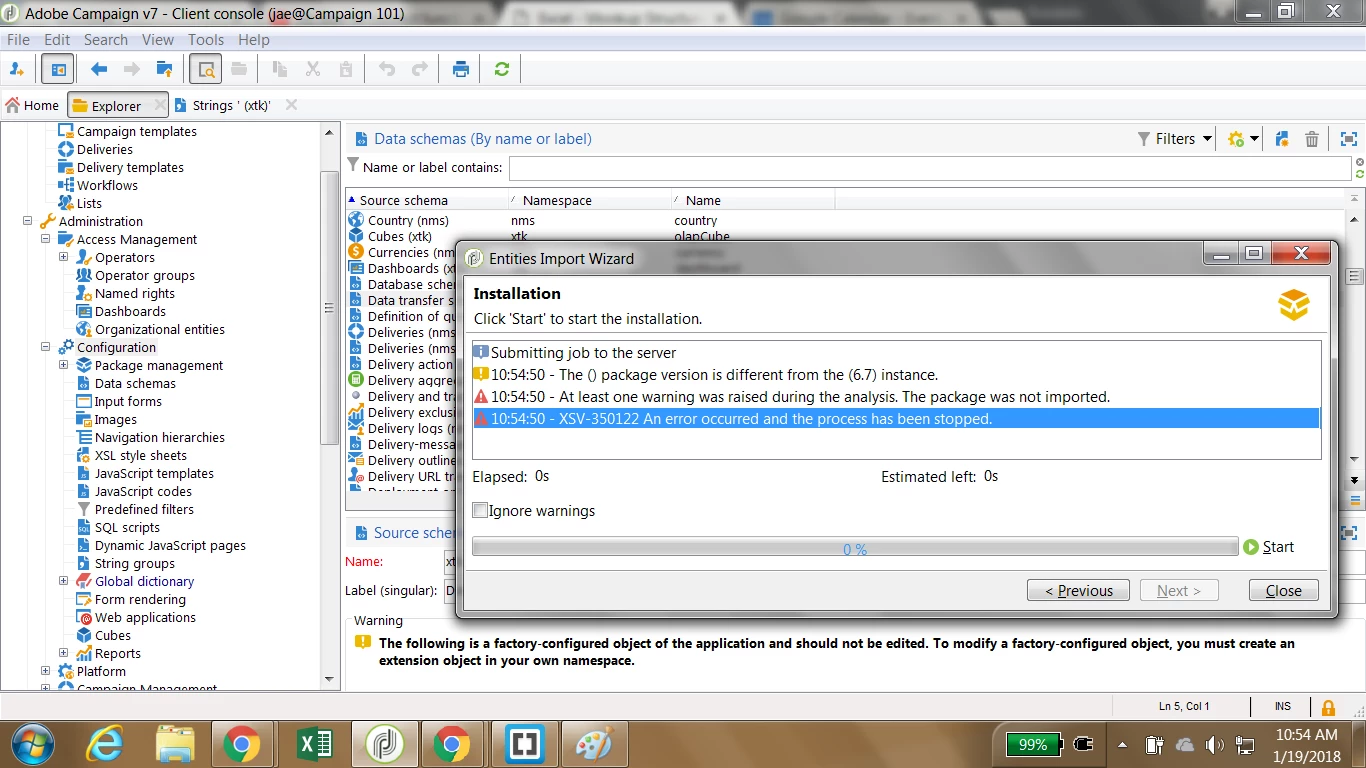The height and width of the screenshot is (768, 1366).
Task: Click the volume icon in system tray
Action: tap(1215, 745)
